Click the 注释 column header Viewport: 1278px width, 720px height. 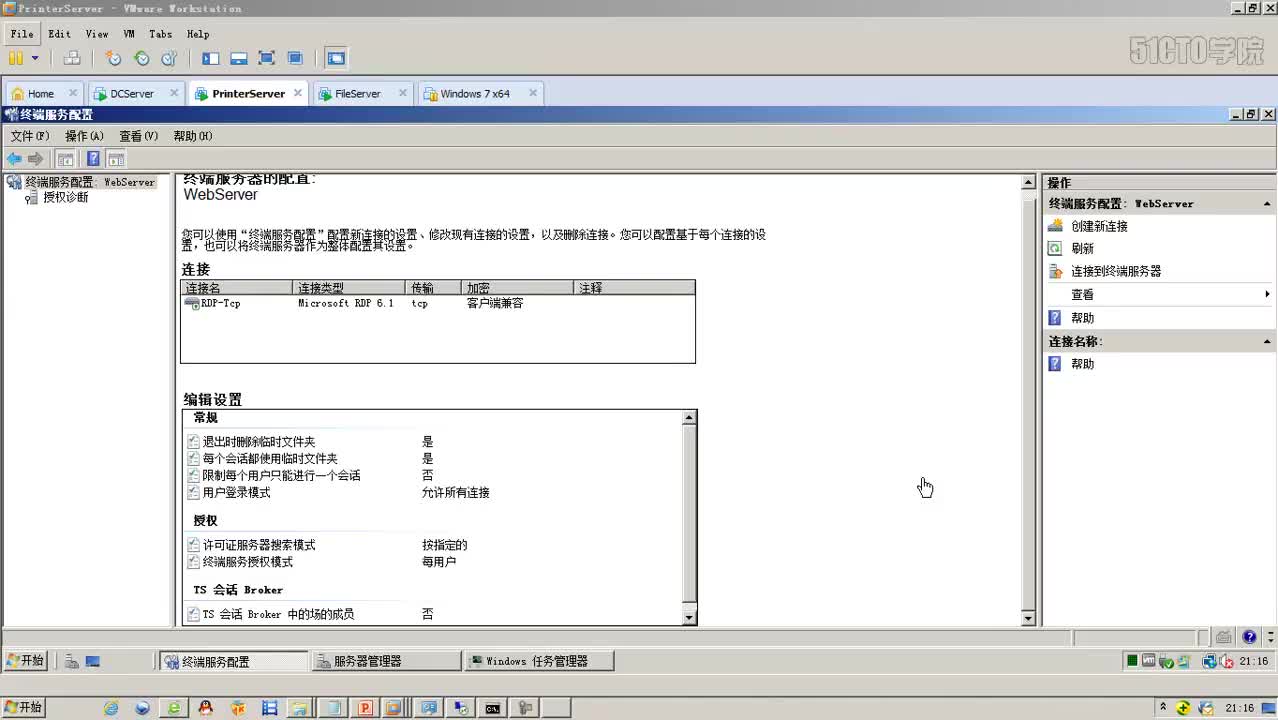point(634,288)
